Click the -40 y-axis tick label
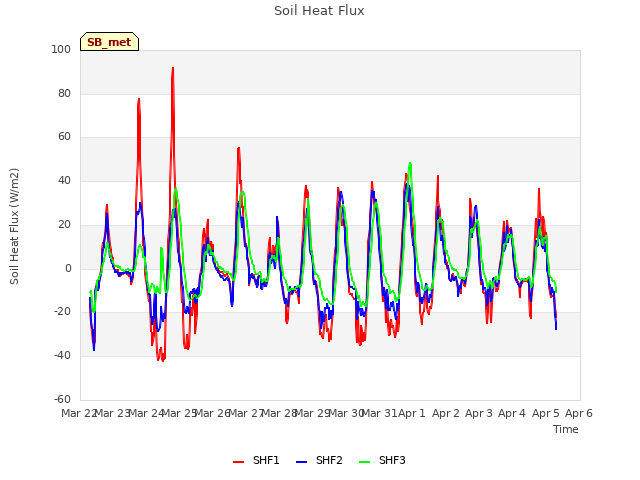The image size is (640, 480). tap(62, 356)
